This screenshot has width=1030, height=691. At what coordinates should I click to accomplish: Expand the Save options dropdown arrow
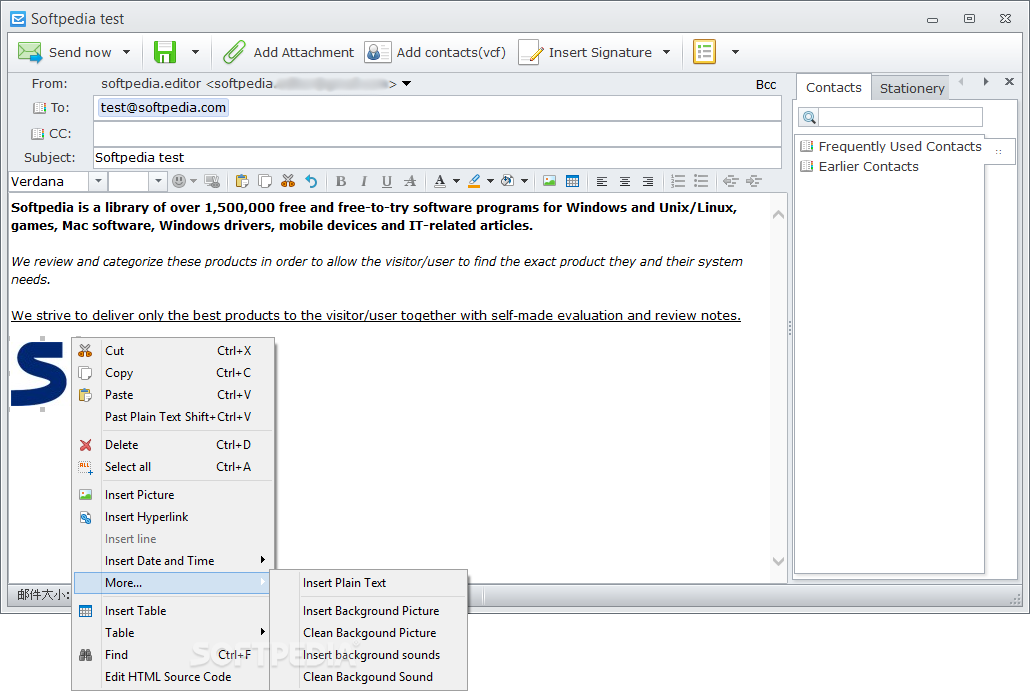click(x=195, y=52)
